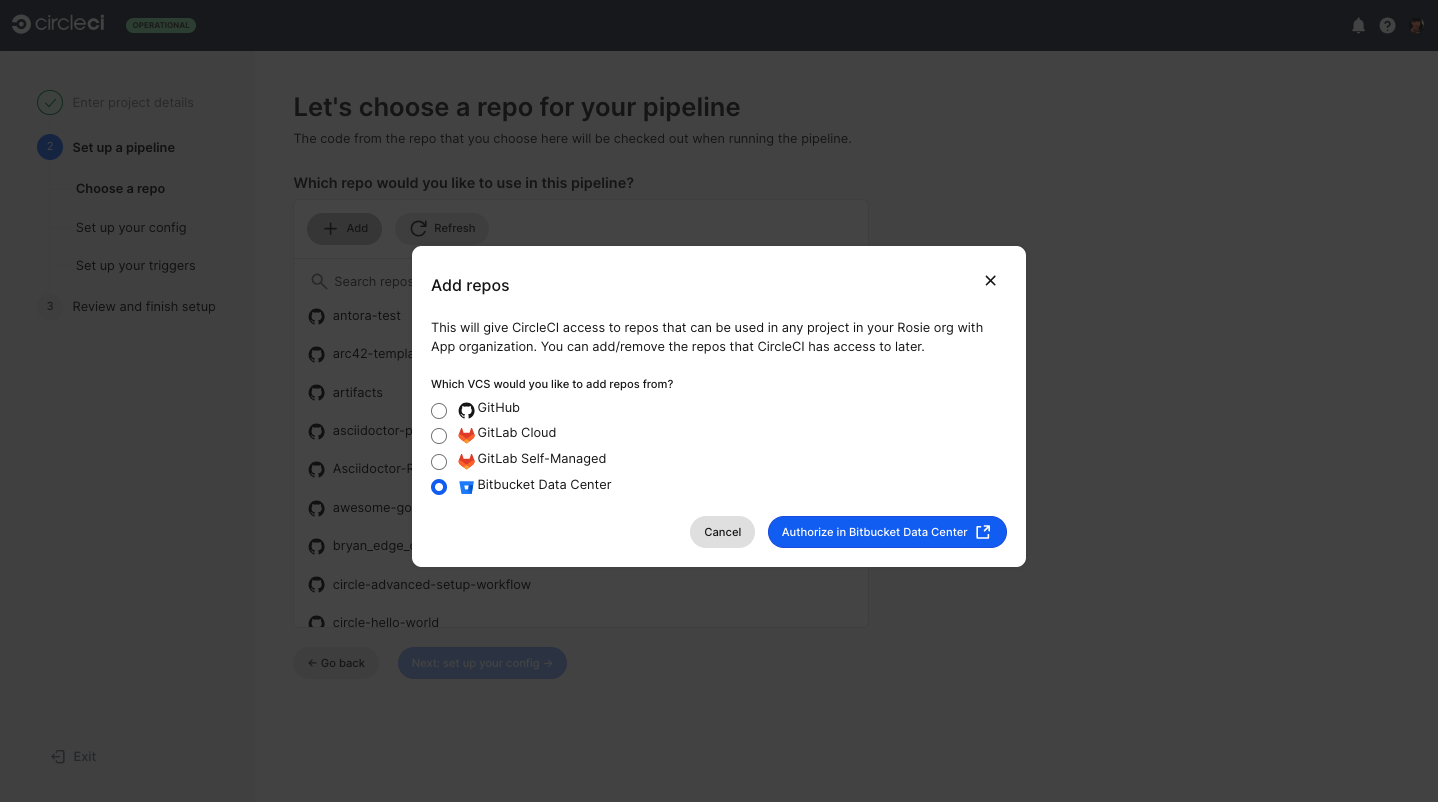This screenshot has height=802, width=1438.
Task: Open the help question mark icon
Action: click(1387, 26)
